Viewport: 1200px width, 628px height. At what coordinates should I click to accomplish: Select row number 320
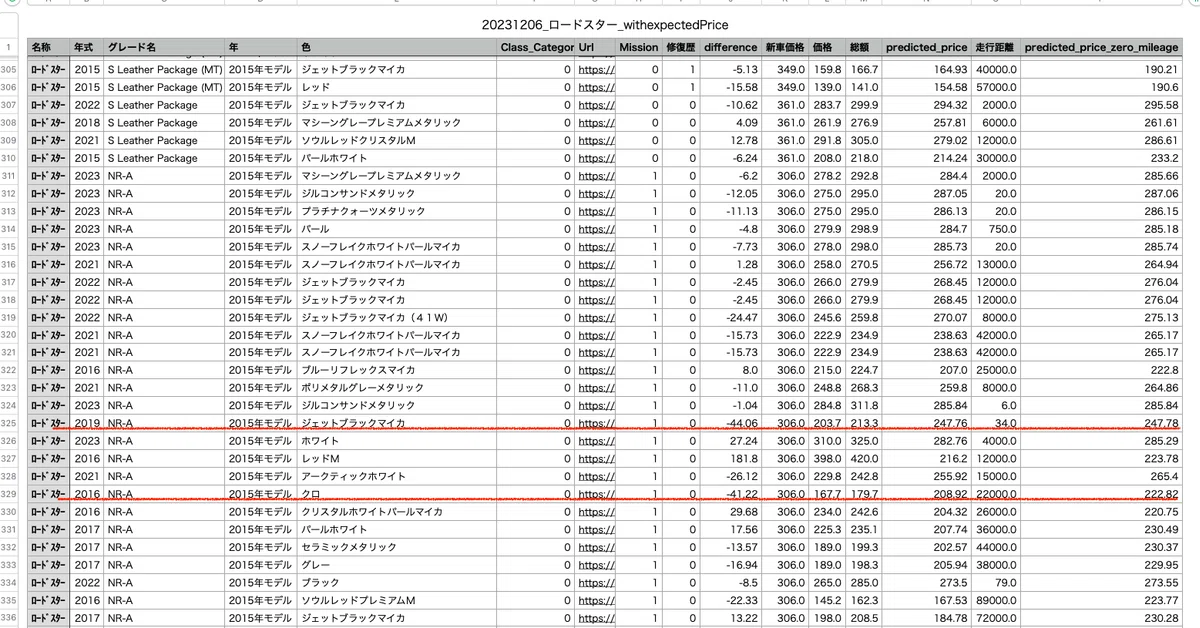point(11,334)
